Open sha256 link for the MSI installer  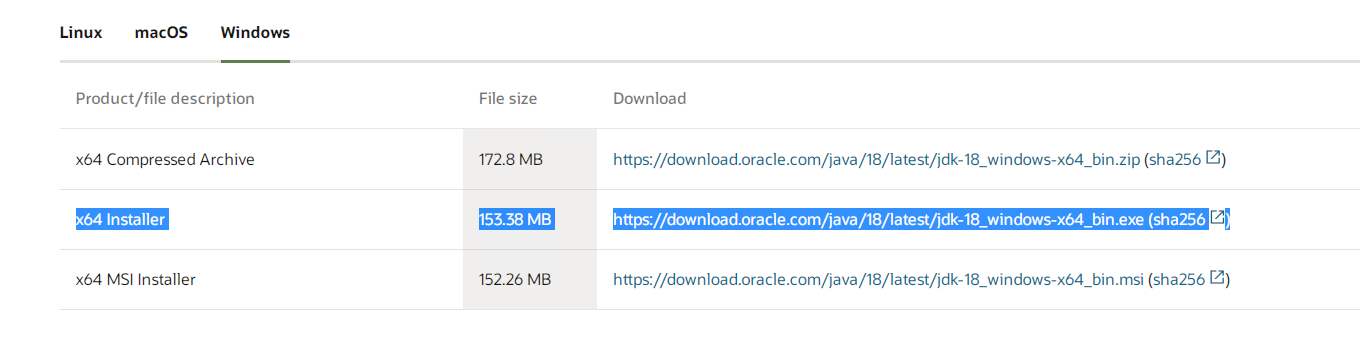click(1179, 279)
